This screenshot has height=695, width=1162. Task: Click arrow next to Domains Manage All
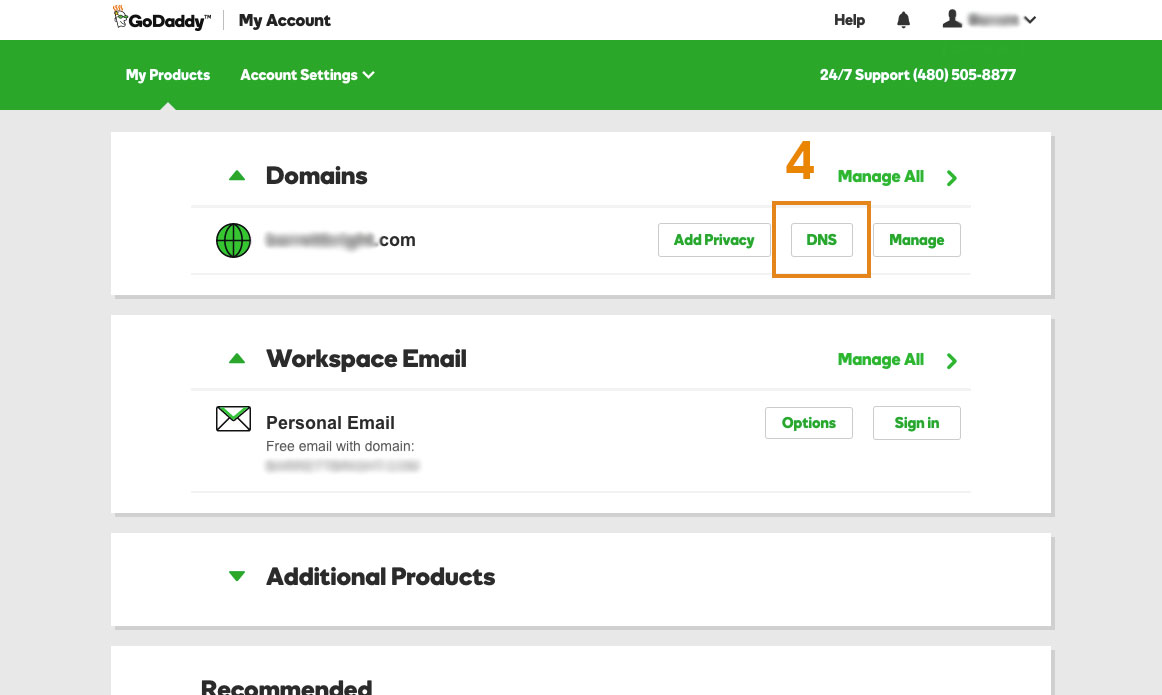pos(952,178)
